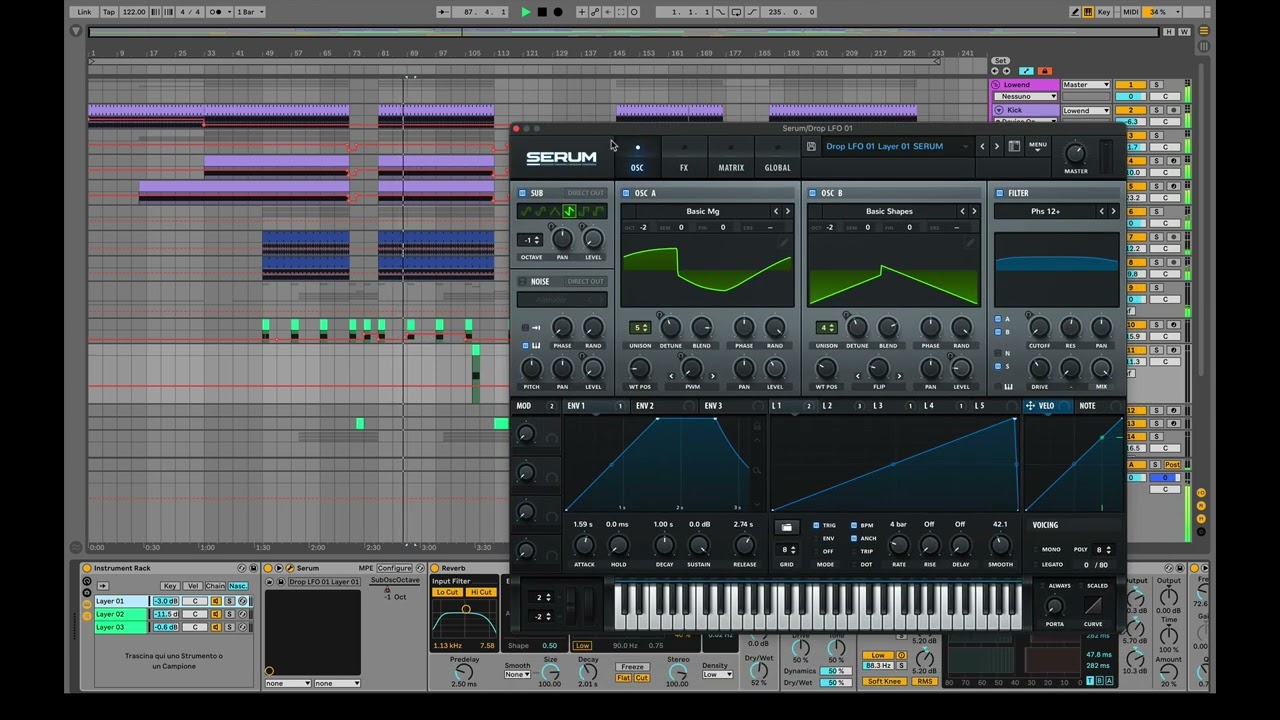This screenshot has height=720, width=1280.
Task: Change LFO GRID size stepper
Action: coord(787,549)
